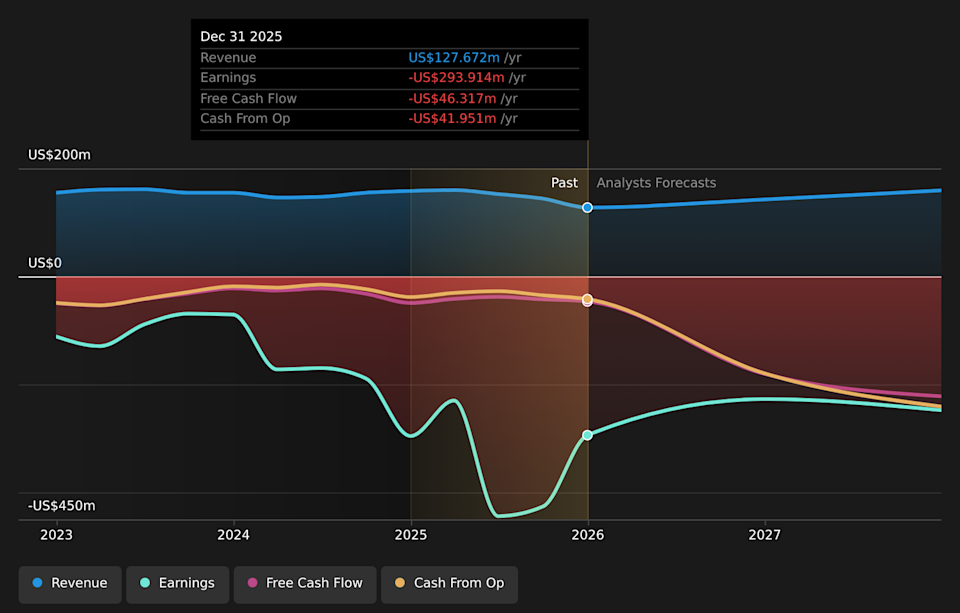Viewport: 960px width, 613px height.
Task: Toggle the Revenue series visibility
Action: click(x=69, y=583)
